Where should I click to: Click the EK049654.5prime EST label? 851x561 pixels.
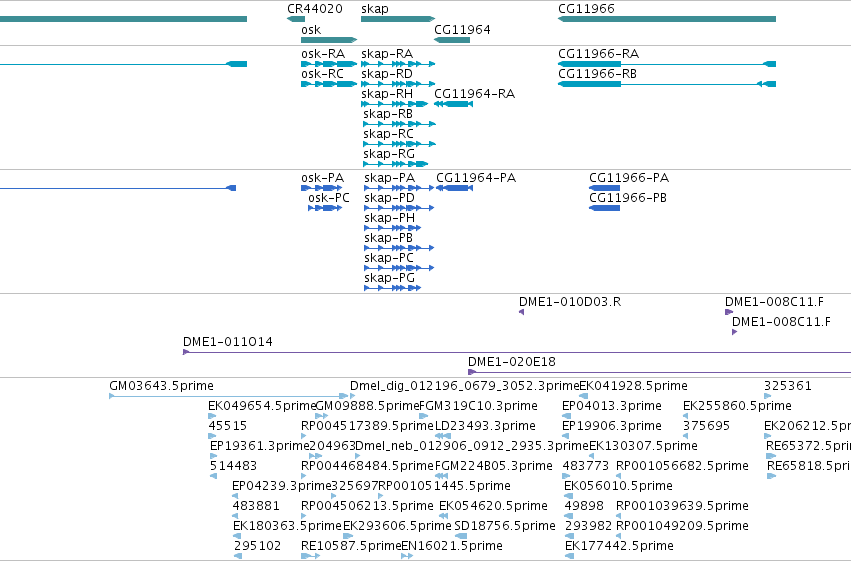tap(262, 406)
